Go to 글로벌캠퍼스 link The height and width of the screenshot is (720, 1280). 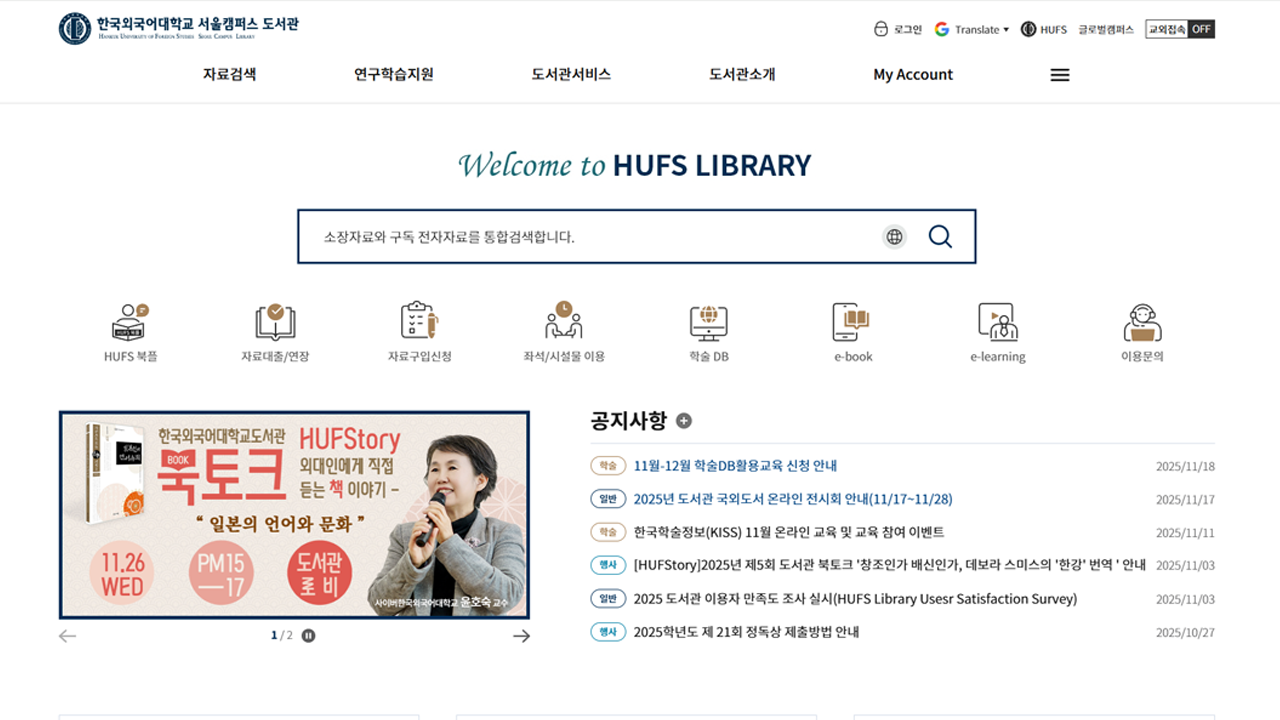(1106, 29)
